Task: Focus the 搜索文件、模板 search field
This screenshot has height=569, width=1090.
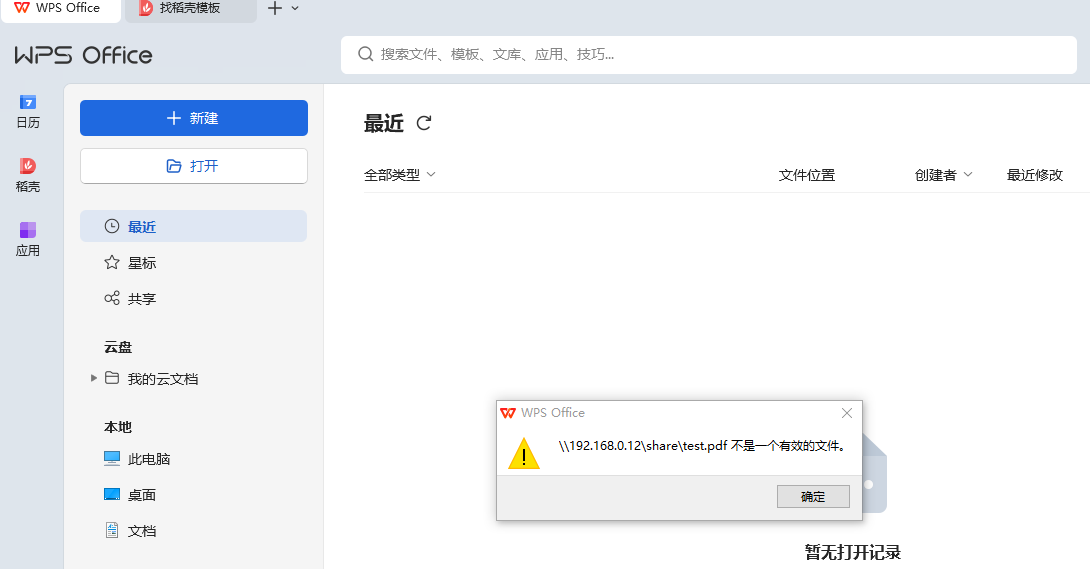Action: coord(708,55)
